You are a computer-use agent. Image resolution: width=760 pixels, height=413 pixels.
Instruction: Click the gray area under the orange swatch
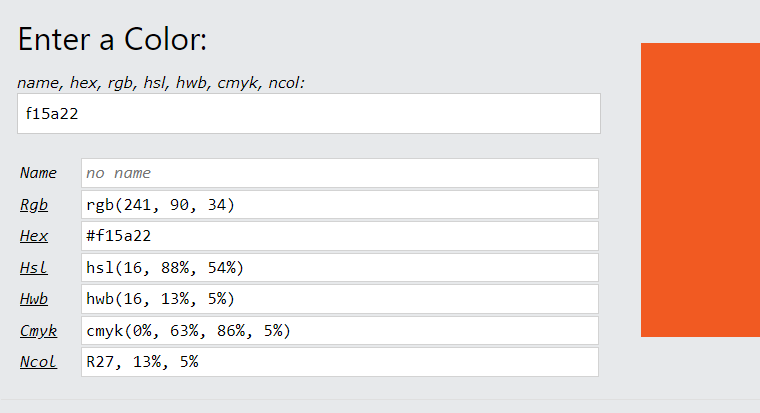click(700, 365)
